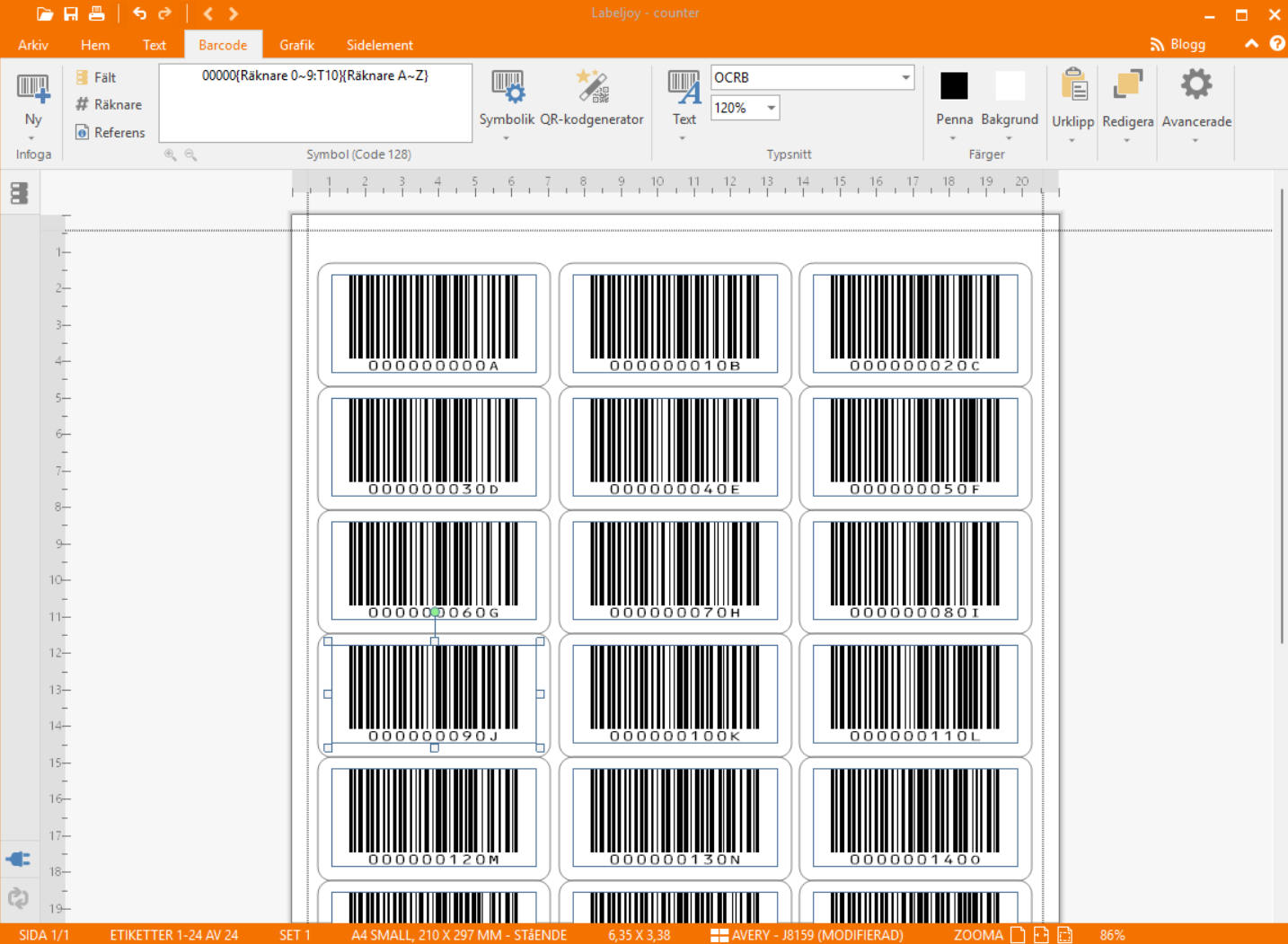Click the Ny barcode insert icon
1288x944 pixels.
[33, 89]
